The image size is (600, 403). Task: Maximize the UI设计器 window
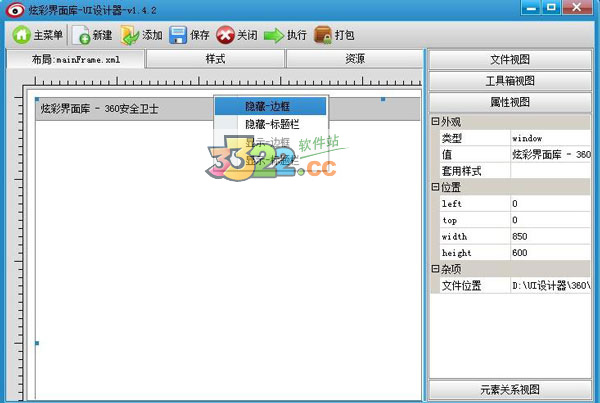[551, 8]
